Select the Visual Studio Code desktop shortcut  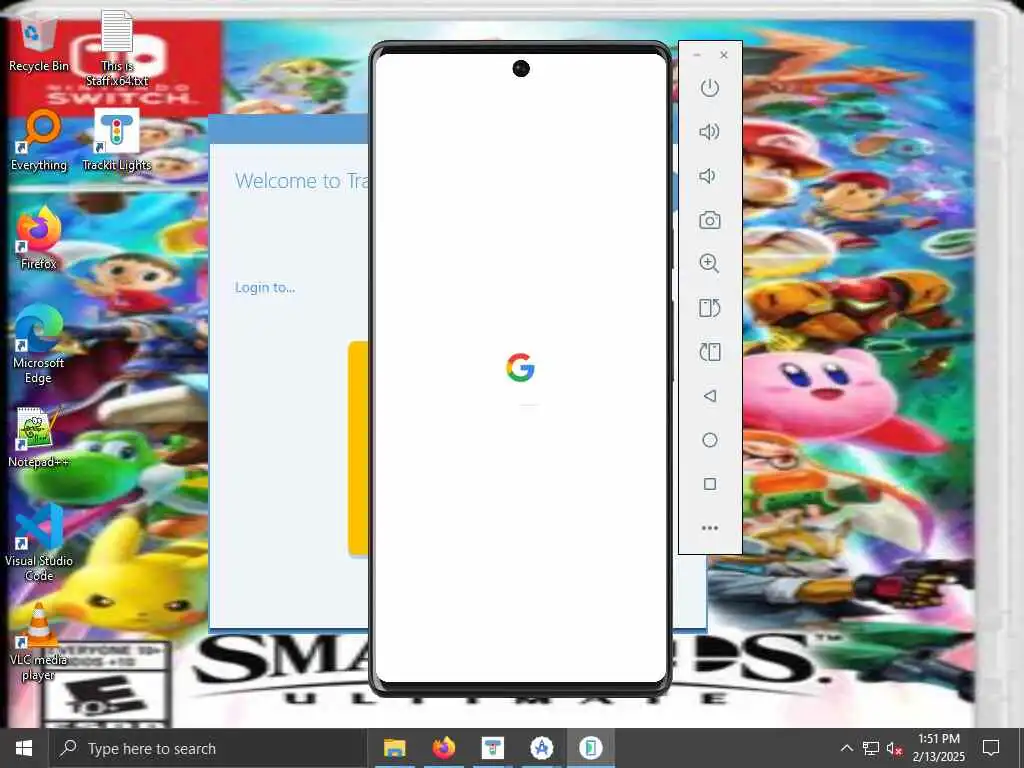point(39,543)
